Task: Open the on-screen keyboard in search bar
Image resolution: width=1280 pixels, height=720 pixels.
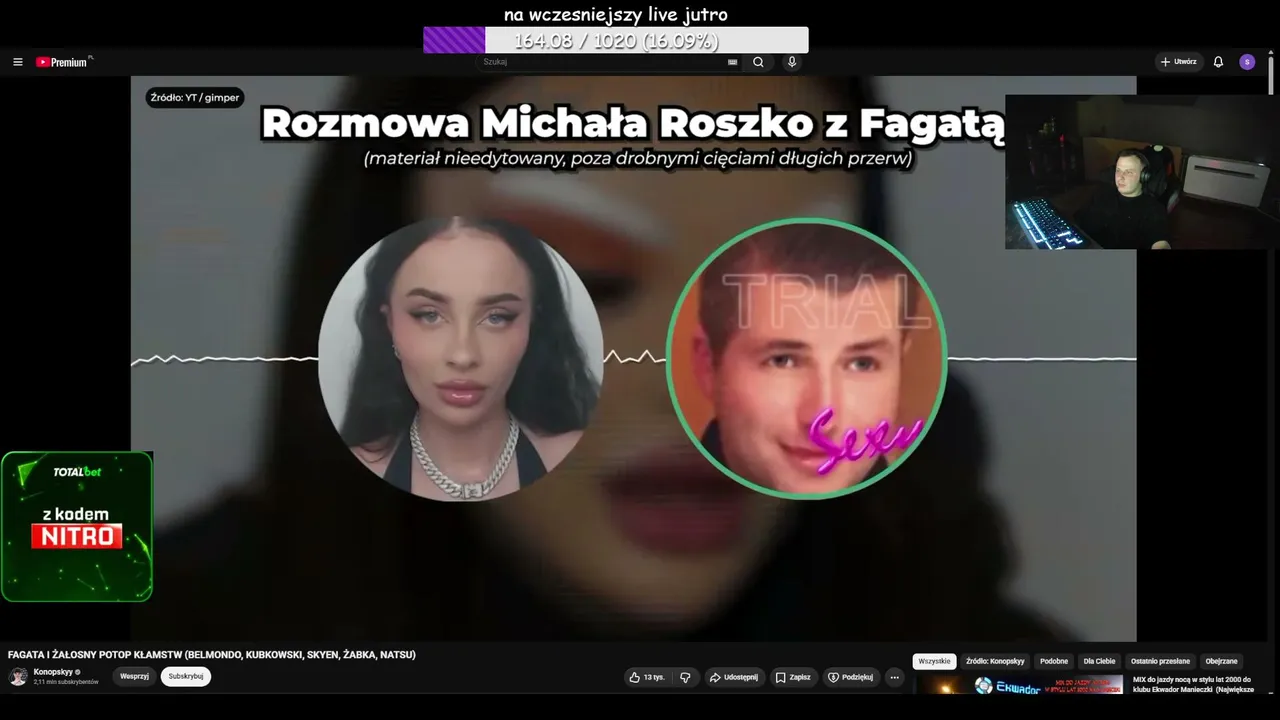Action: 732,62
